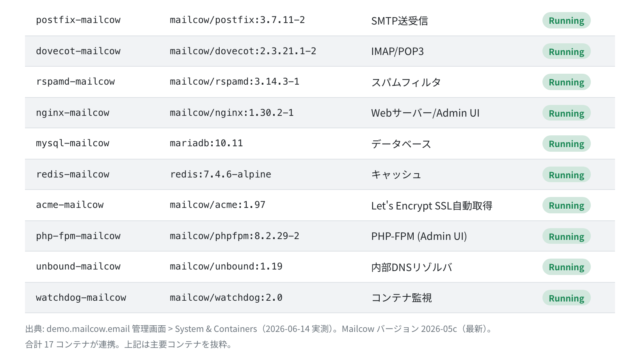Screen dimensions: 640x360
Task: Click the Running badge for watchdog-mailcow
Action: click(566, 298)
